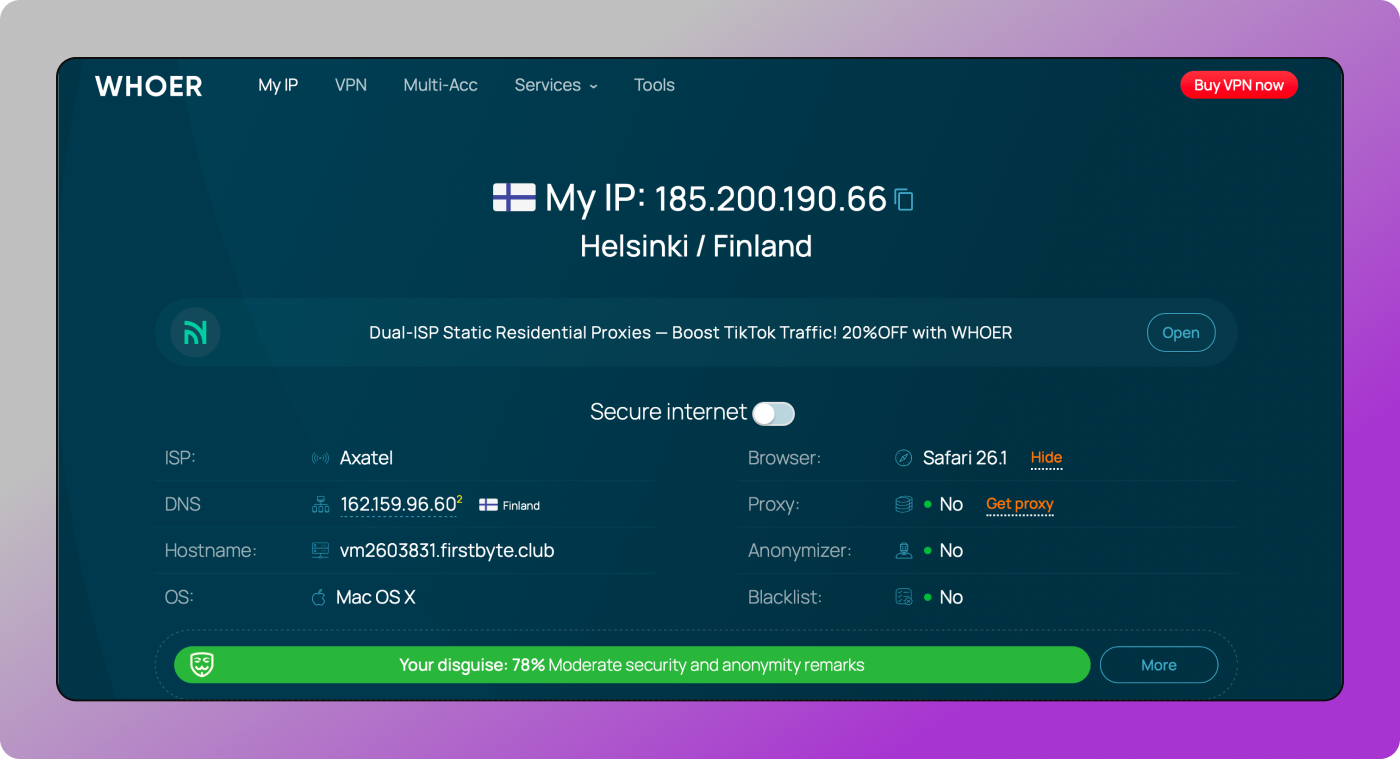Open the VPN menu item
1400x759 pixels.
[x=350, y=85]
